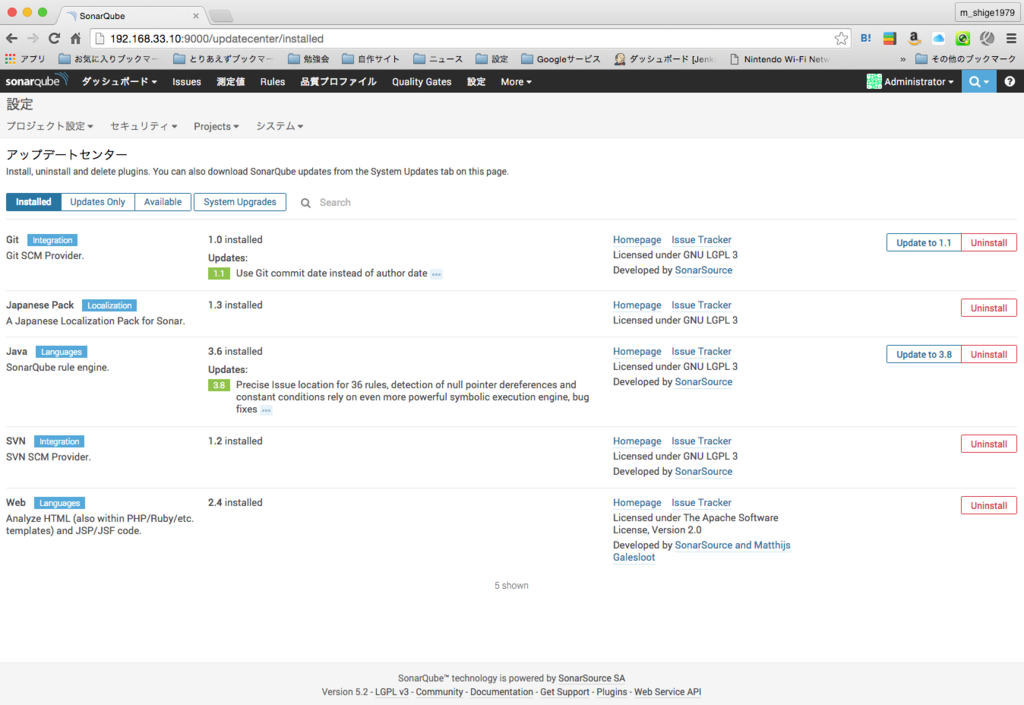Screen dimensions: 1024x705
Task: Open Amazon extension icon
Action: pyautogui.click(x=914, y=39)
